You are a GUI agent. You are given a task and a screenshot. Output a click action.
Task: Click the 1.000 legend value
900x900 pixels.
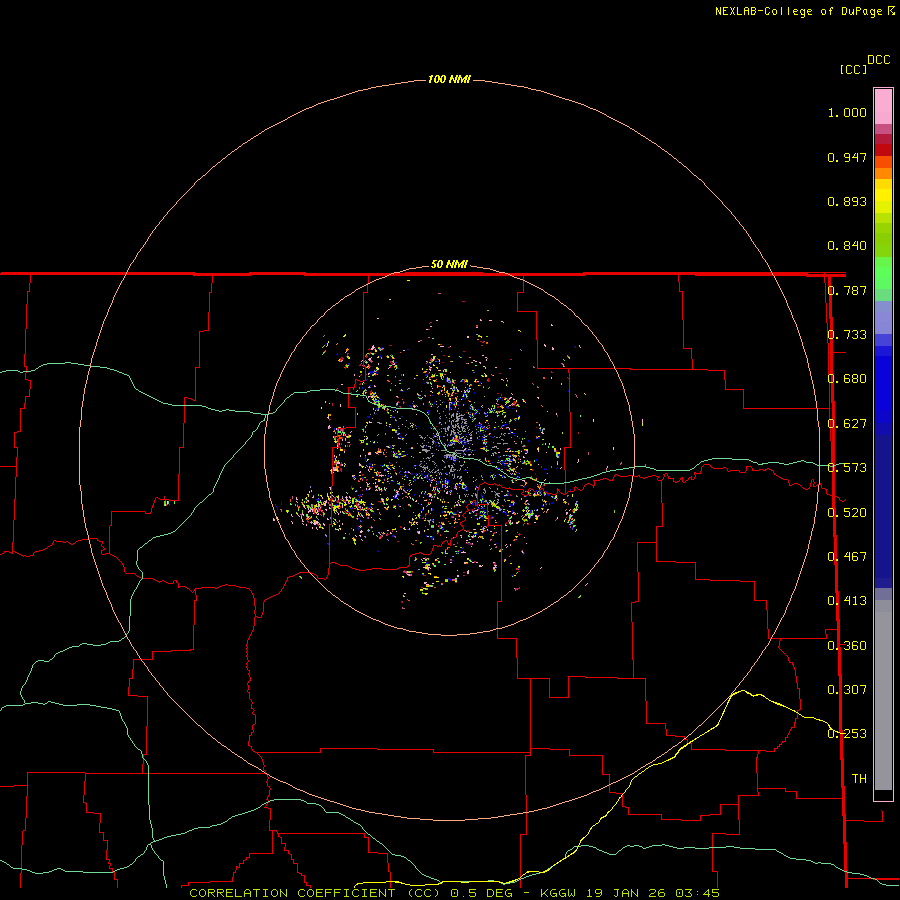click(847, 112)
